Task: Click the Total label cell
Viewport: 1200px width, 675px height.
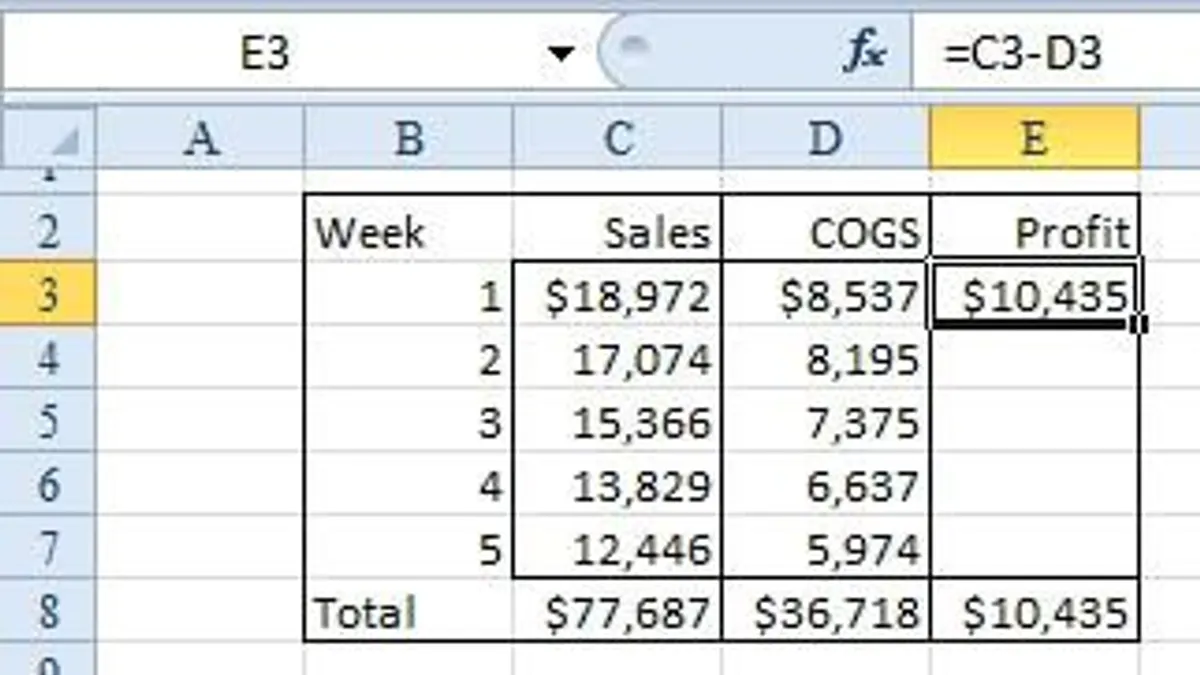Action: pyautogui.click(x=408, y=612)
